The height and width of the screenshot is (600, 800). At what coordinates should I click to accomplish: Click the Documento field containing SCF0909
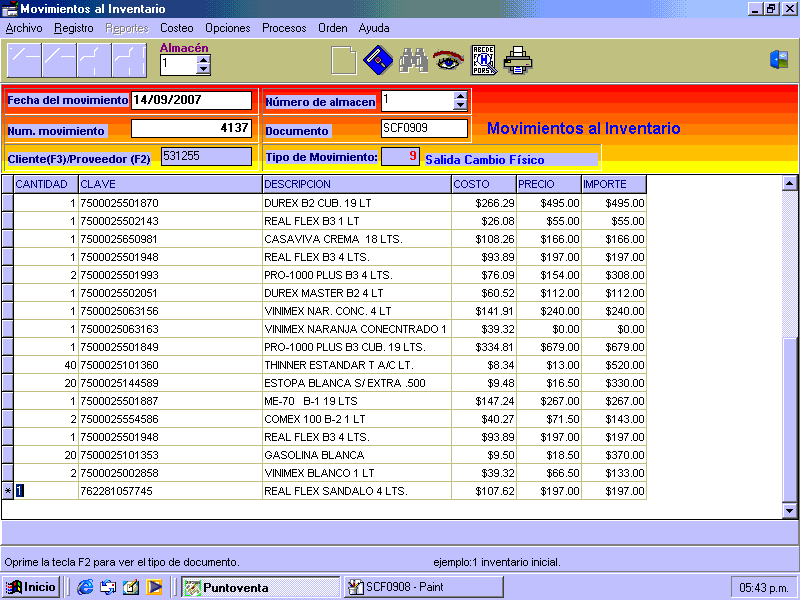pos(424,128)
